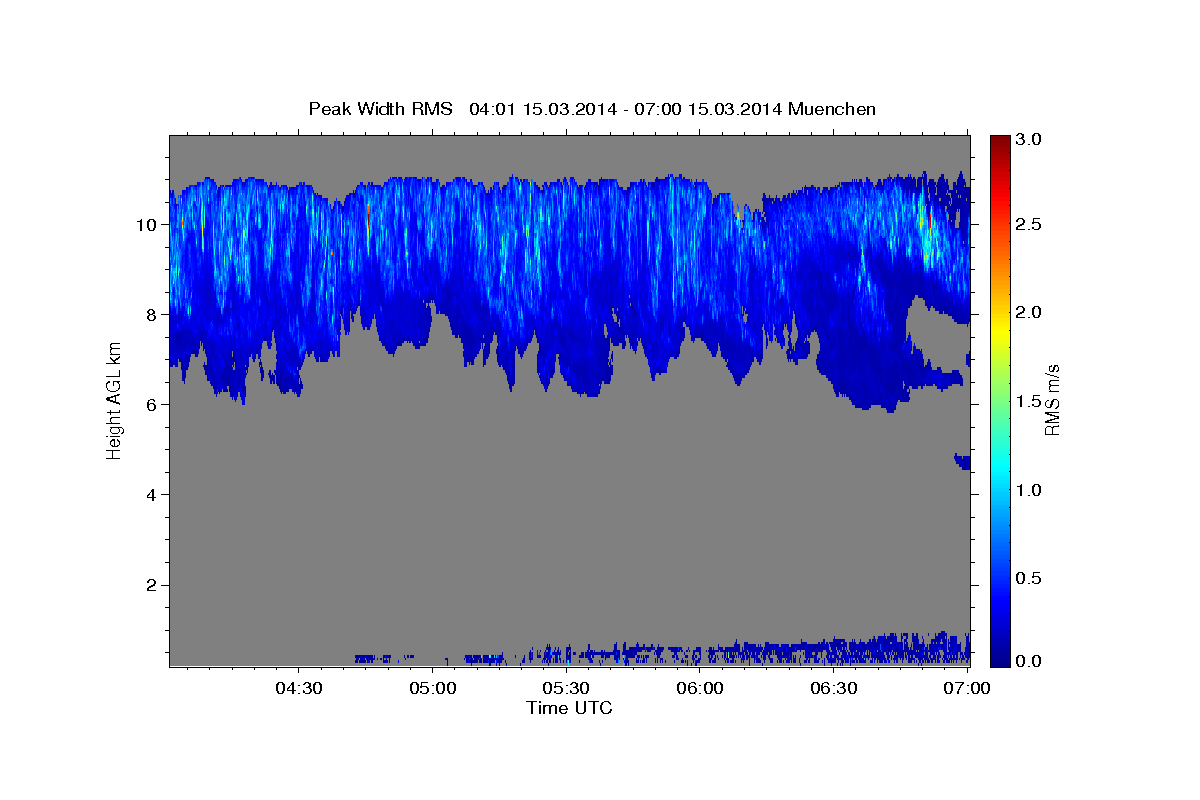The image size is (1200, 800).
Task: Click the dark blue bottom of colorbar
Action: [x=1000, y=657]
